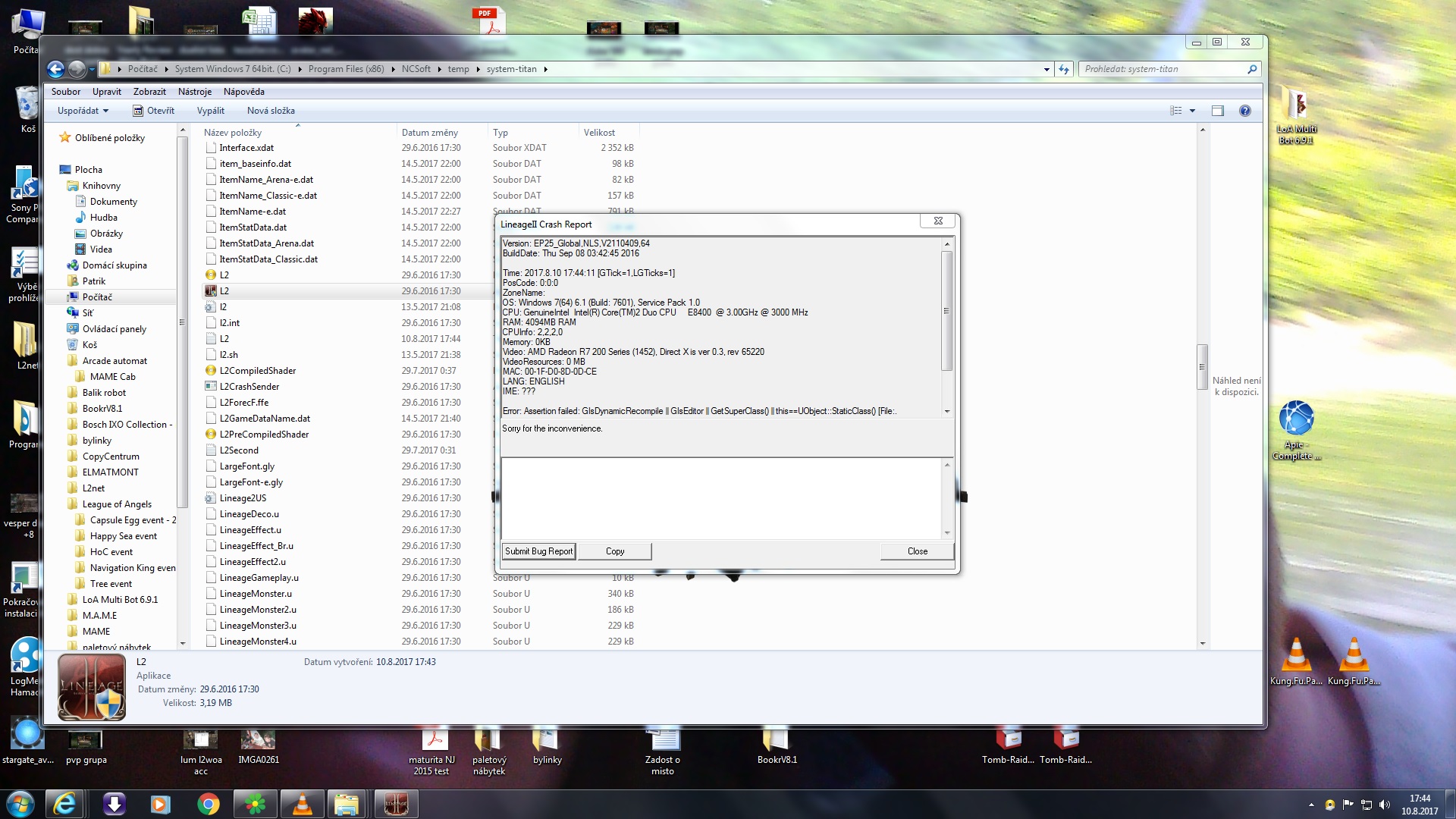Select the Lineage2US file icon
The image size is (1456, 819).
tap(211, 498)
